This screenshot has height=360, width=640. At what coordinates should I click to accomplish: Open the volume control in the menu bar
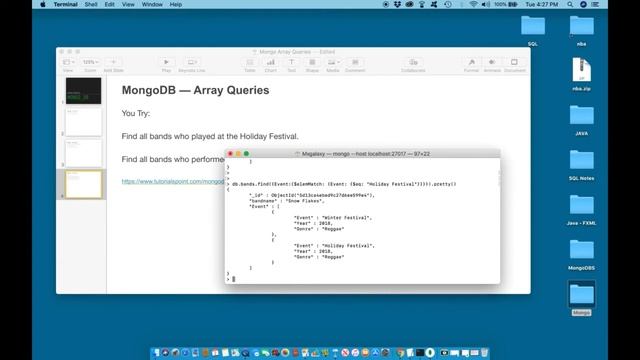[485, 4]
